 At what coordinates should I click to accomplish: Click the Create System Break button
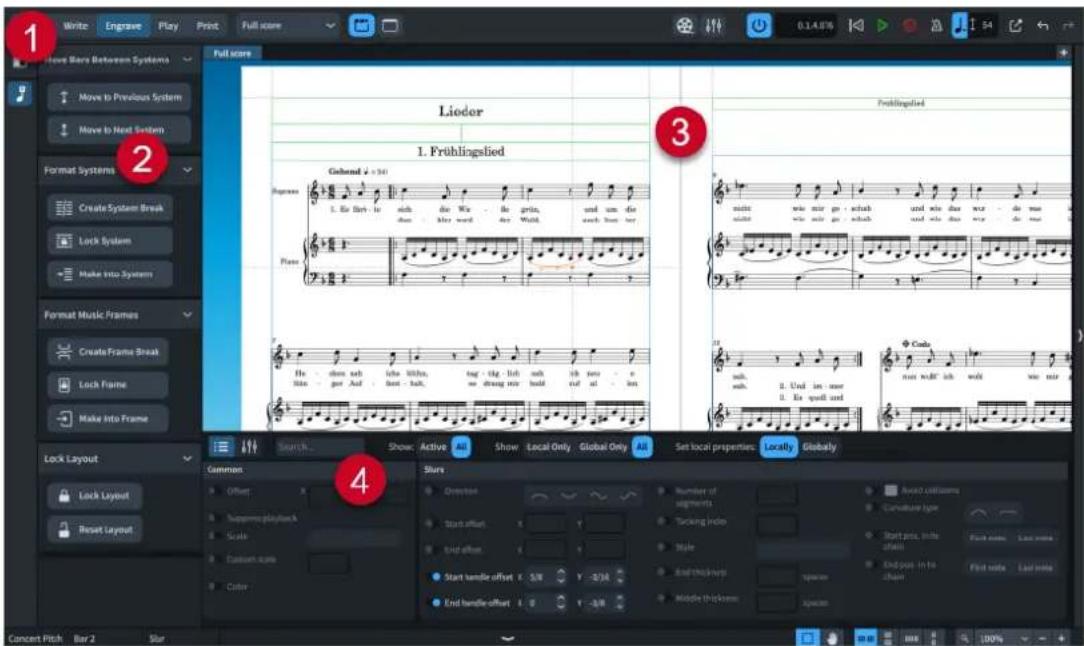pyautogui.click(x=111, y=207)
